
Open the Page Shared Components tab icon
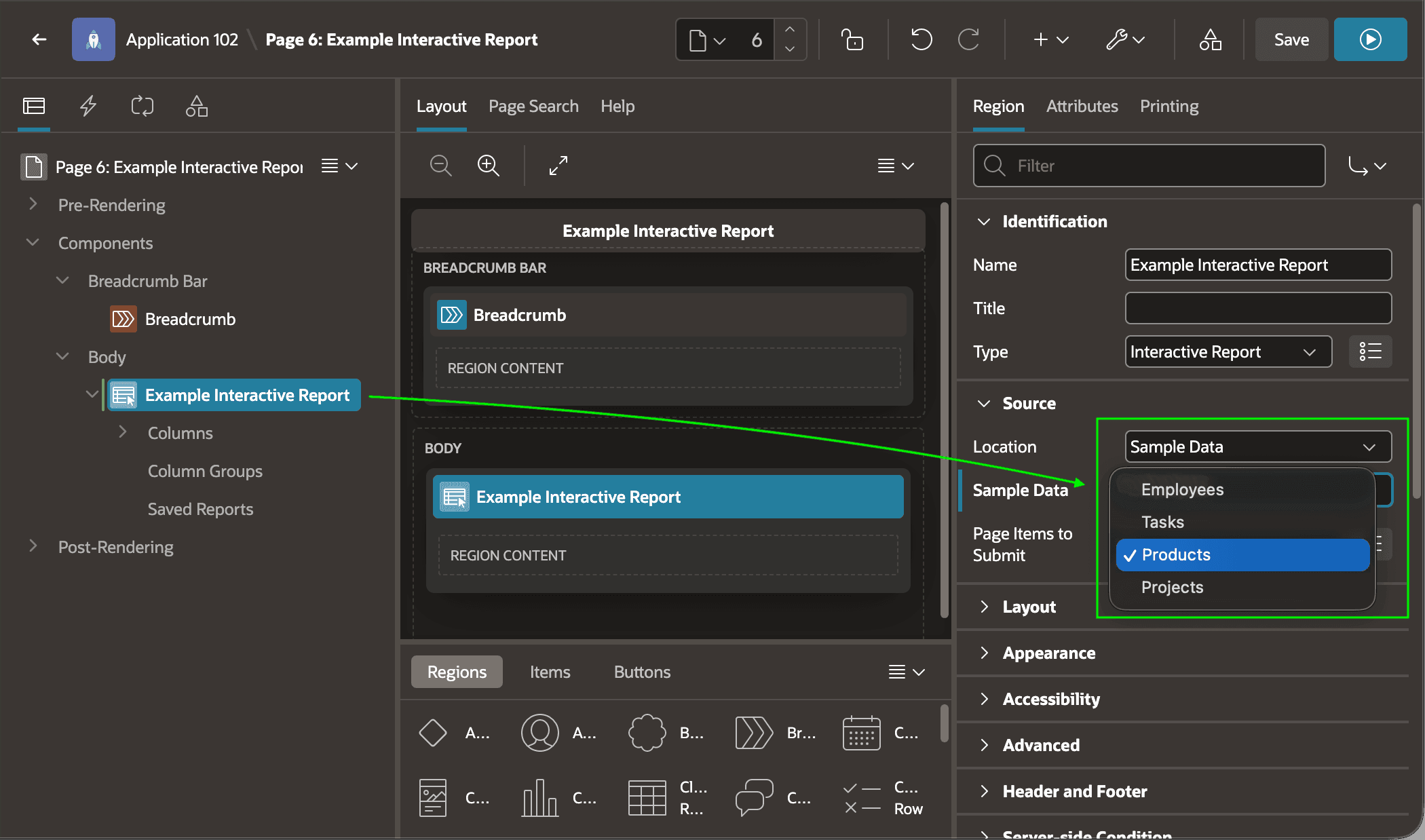[197, 106]
